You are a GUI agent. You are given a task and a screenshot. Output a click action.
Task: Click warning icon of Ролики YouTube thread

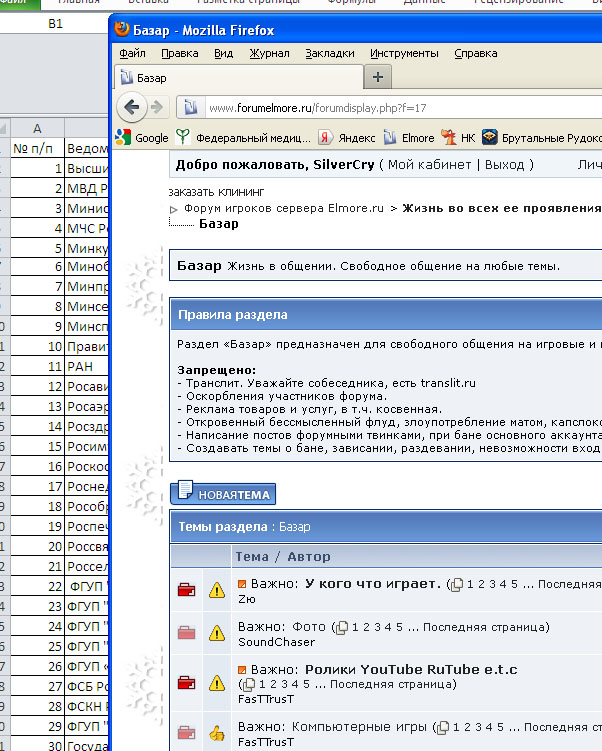coord(216,683)
